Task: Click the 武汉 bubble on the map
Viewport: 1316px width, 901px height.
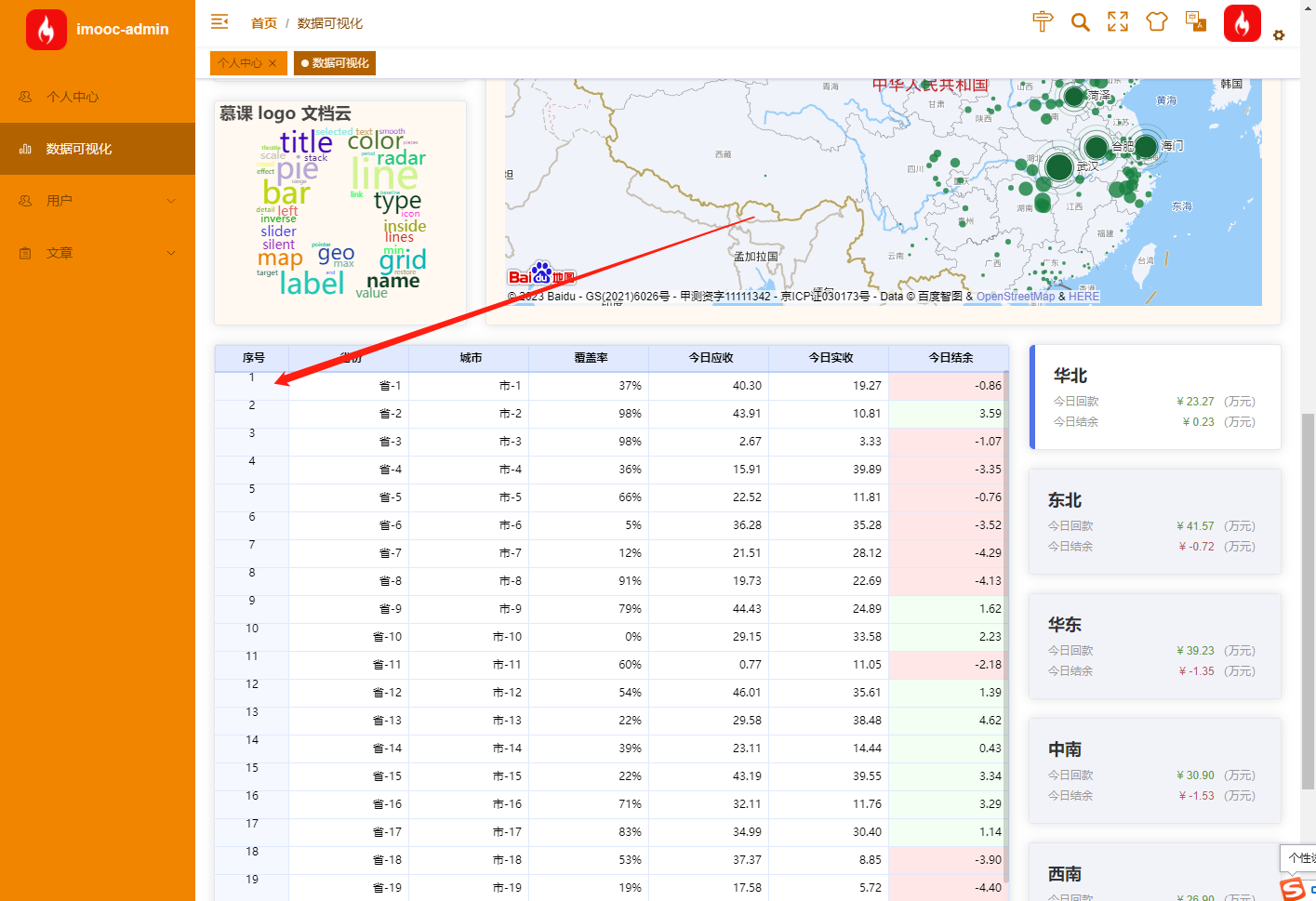Action: tap(1059, 167)
